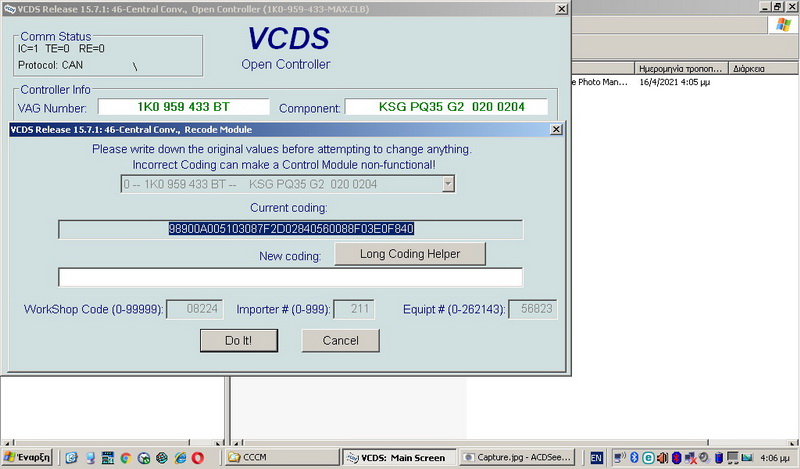Click the red Bluetooth tray icon
Image resolution: width=800 pixels, height=469 pixels.
click(x=677, y=458)
